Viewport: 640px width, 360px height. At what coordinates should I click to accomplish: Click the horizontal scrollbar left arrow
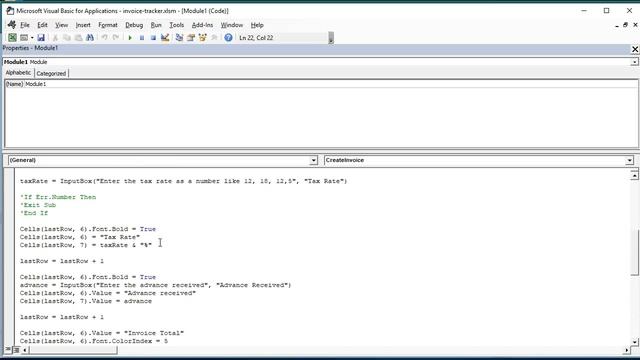25,350
